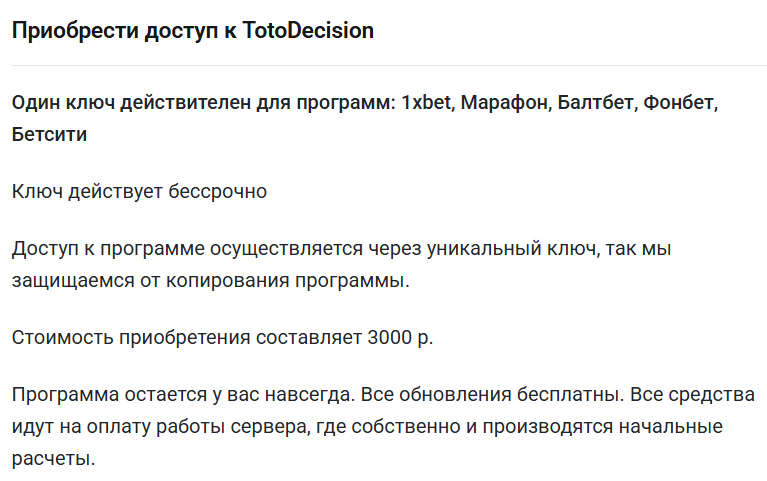Click the price "3000 р."
Viewport: 767px width, 481px height.
(x=400, y=336)
